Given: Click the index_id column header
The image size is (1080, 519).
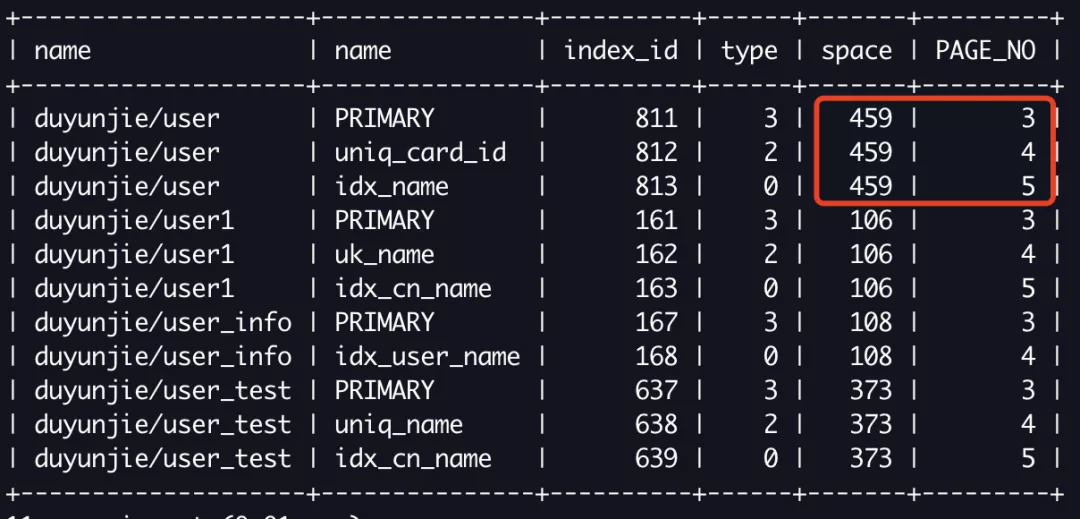Looking at the screenshot, I should click(x=621, y=51).
